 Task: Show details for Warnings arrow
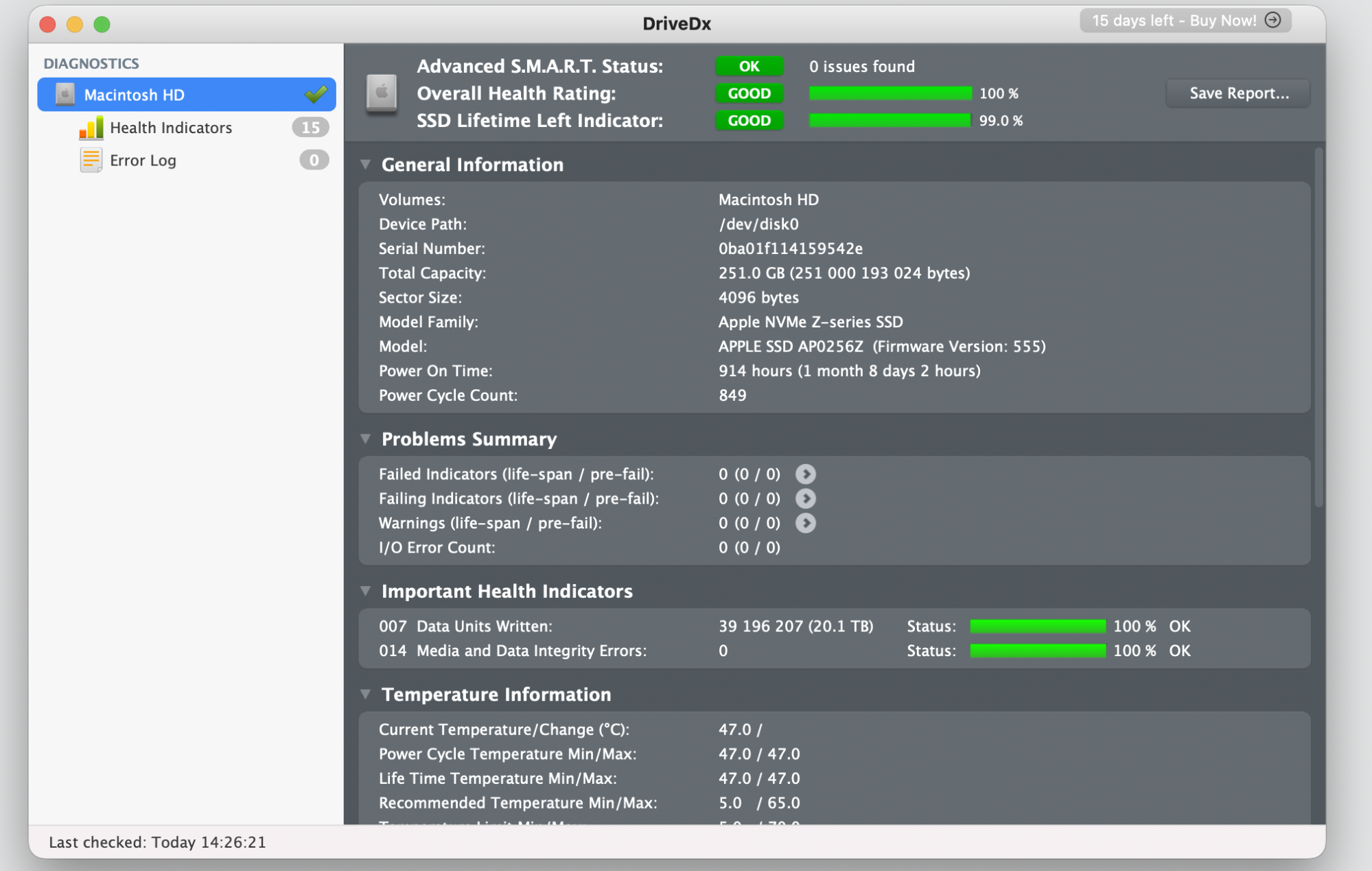(x=805, y=524)
